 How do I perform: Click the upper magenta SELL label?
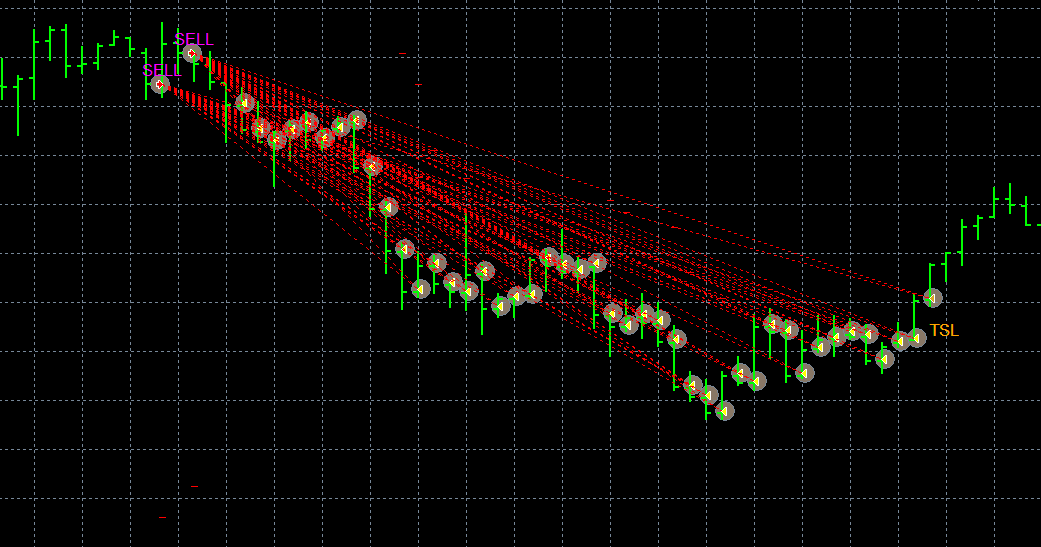(x=194, y=39)
